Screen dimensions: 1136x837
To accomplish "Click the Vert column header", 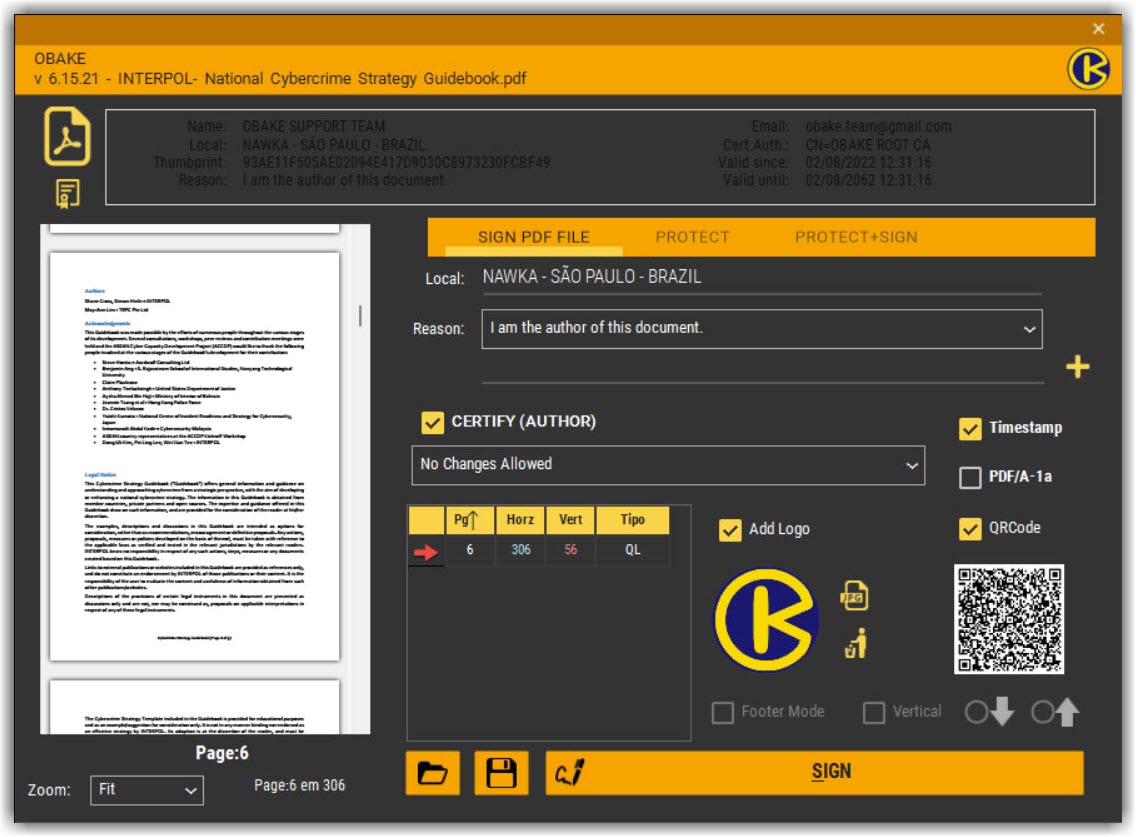I will (570, 520).
